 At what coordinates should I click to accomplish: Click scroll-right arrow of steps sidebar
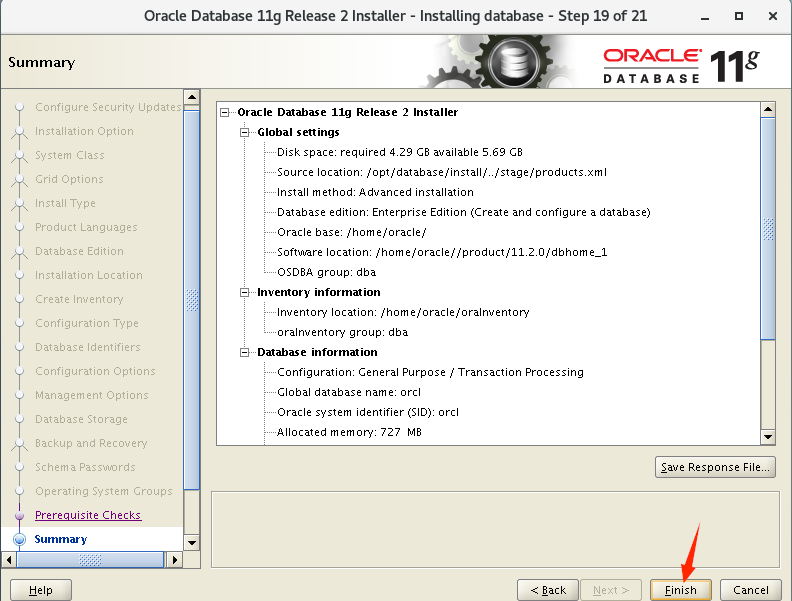pyautogui.click(x=175, y=560)
